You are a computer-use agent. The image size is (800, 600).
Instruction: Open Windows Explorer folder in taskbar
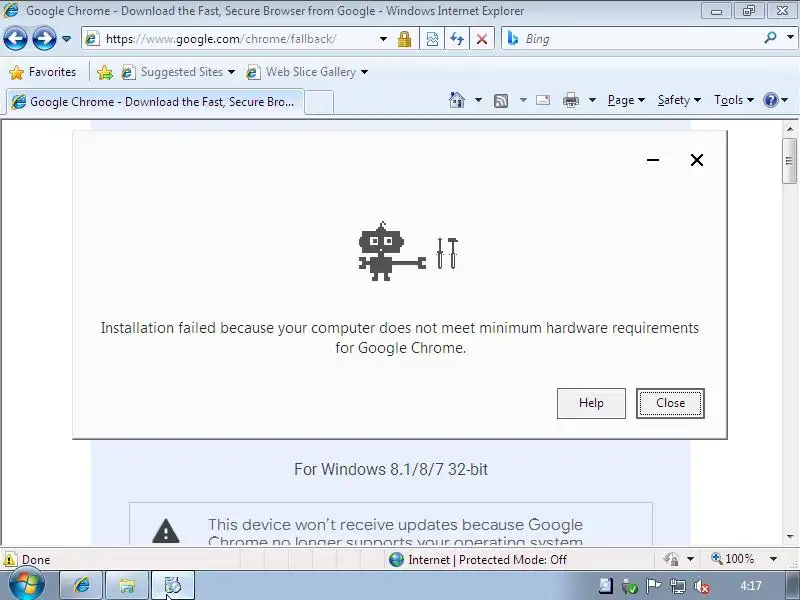(127, 586)
